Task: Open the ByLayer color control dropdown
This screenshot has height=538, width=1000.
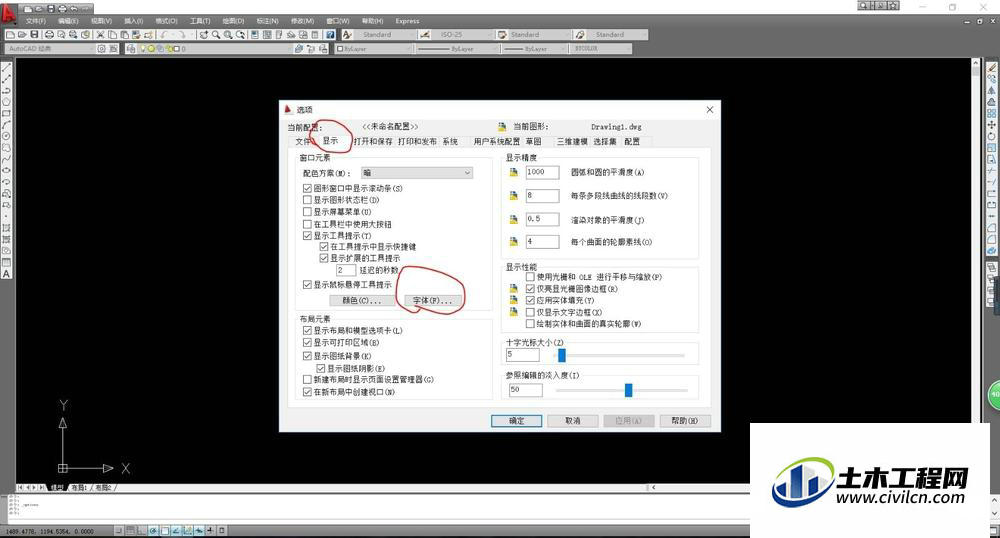Action: (373, 48)
